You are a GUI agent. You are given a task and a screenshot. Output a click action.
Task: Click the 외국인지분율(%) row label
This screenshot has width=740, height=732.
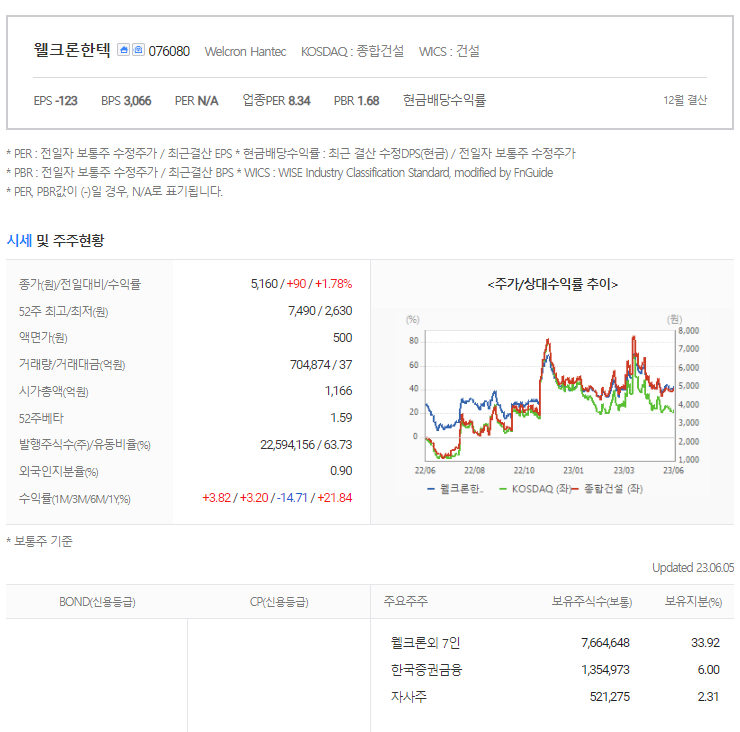[x=59, y=471]
